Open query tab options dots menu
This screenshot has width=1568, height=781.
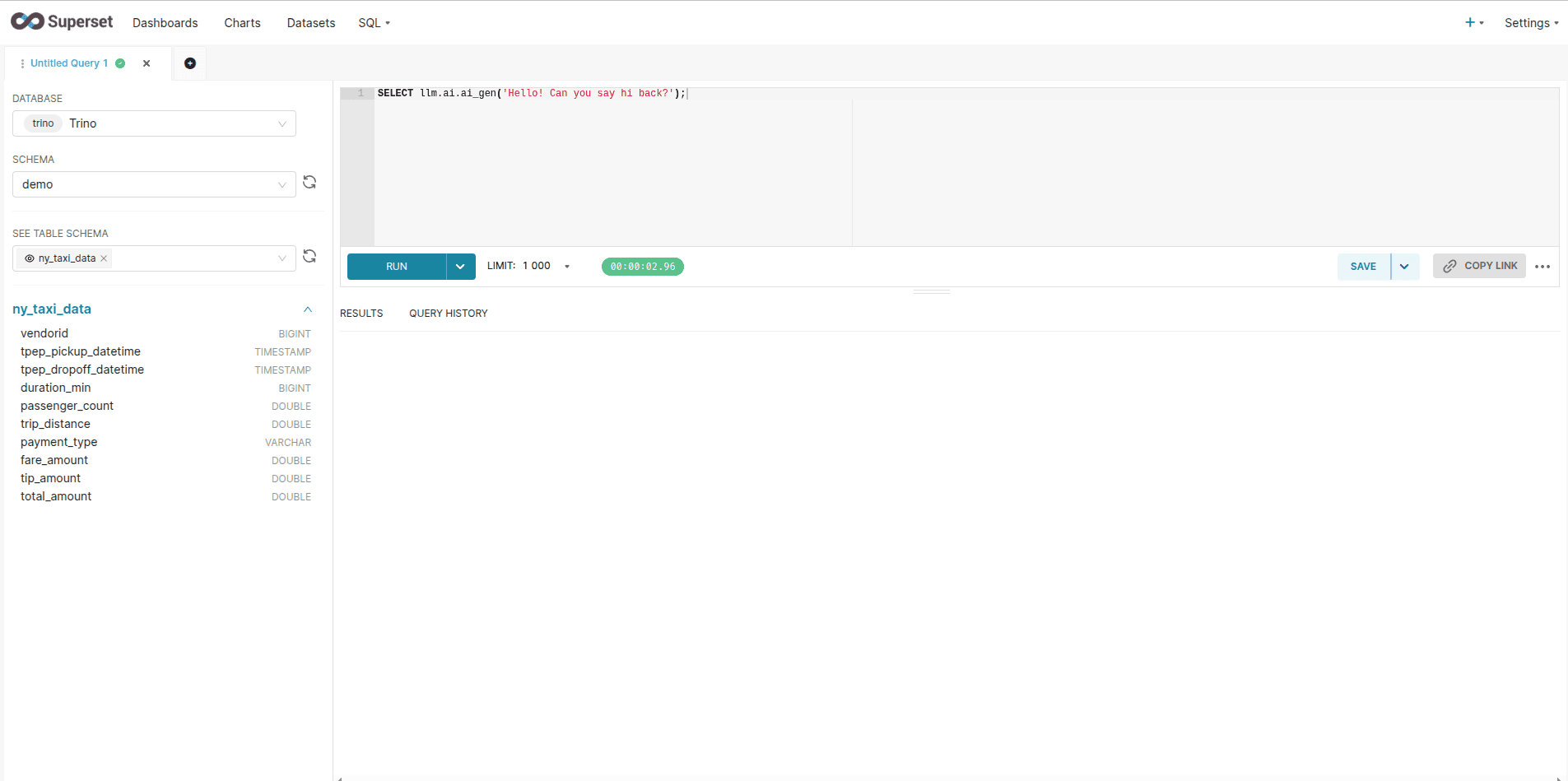(22, 63)
